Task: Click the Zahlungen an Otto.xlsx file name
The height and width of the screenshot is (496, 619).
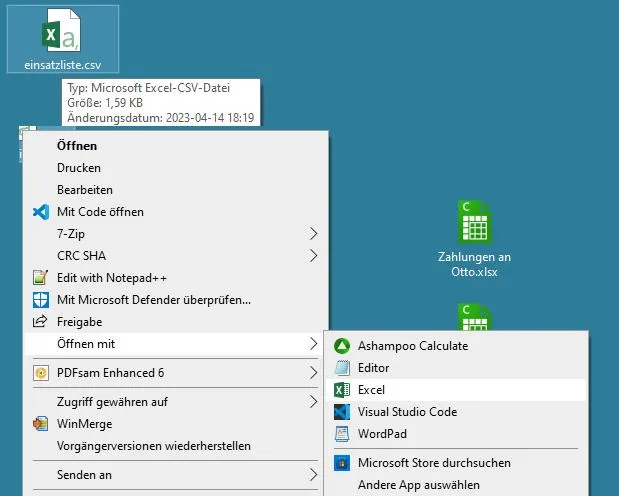Action: tap(475, 264)
